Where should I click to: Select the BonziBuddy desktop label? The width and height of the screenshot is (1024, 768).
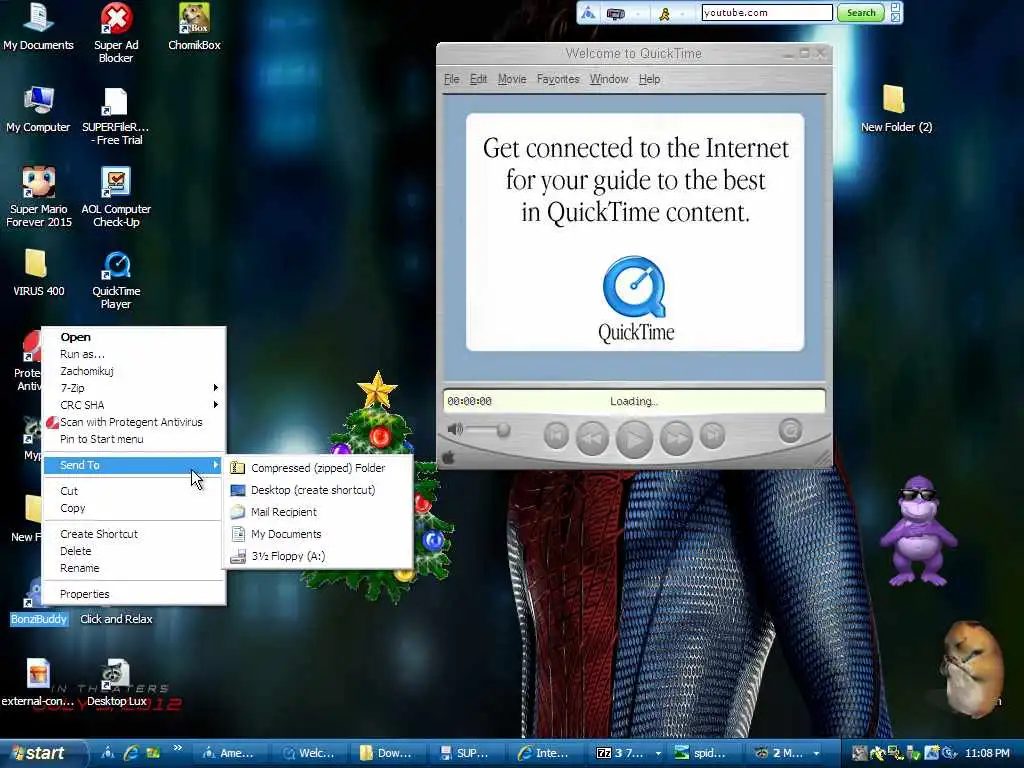point(39,619)
